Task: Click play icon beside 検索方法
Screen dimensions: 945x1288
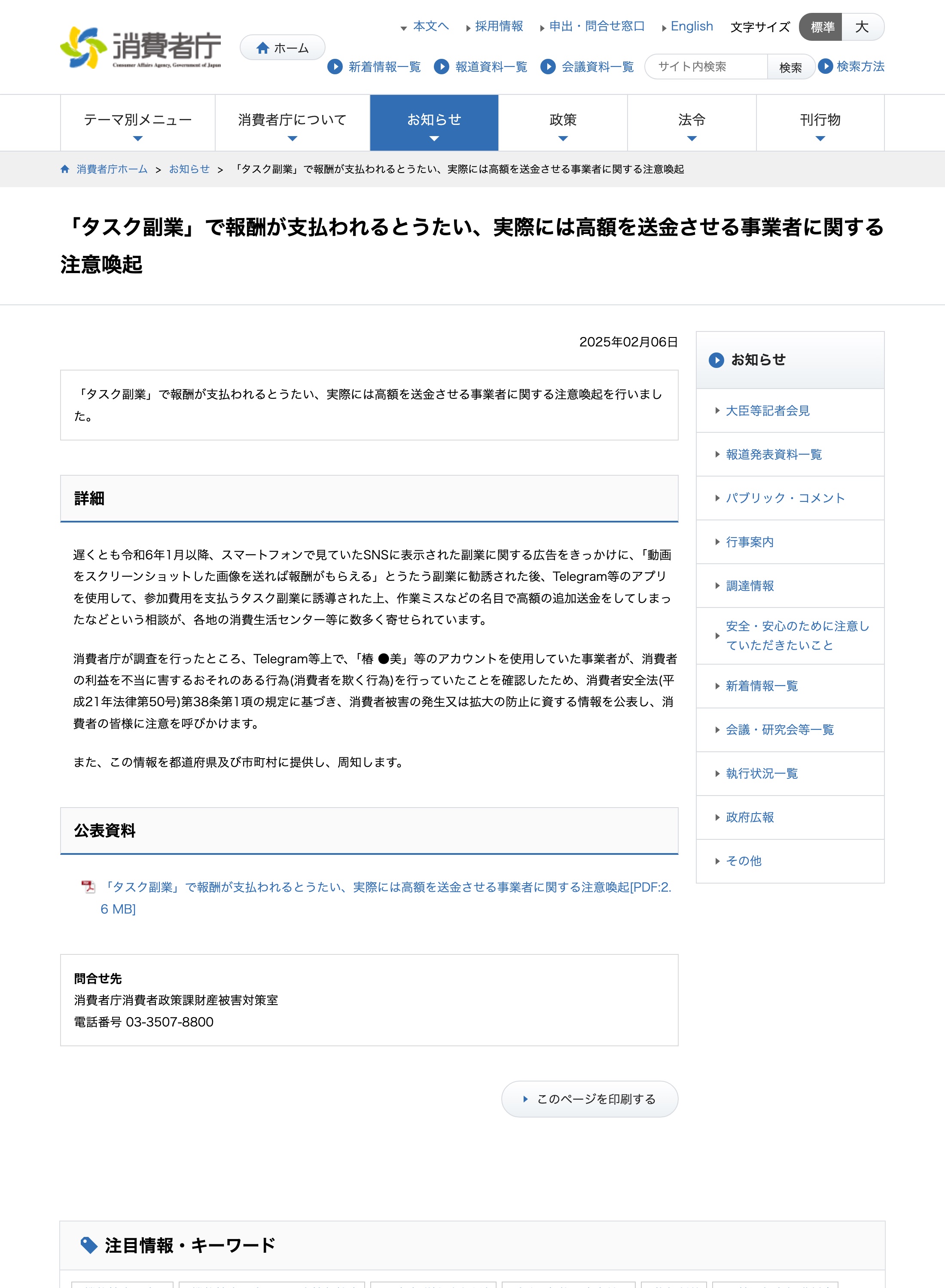Action: (x=825, y=66)
